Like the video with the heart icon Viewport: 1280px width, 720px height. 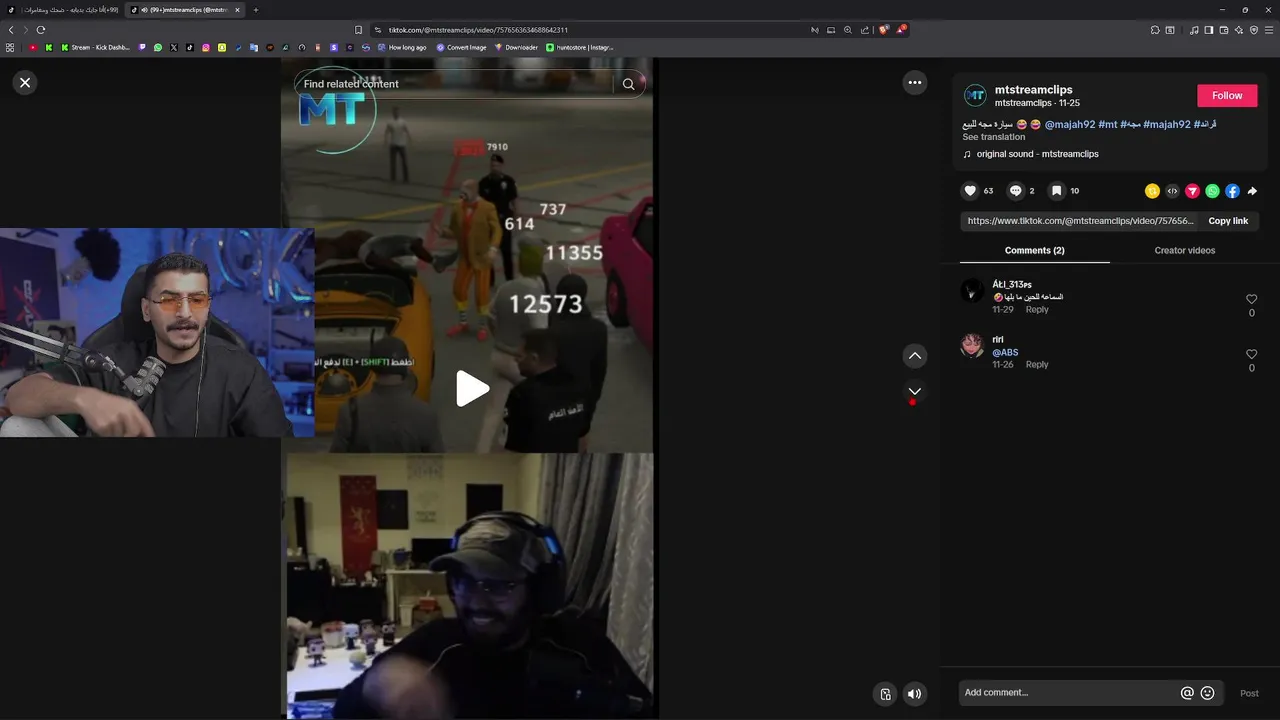click(x=970, y=191)
